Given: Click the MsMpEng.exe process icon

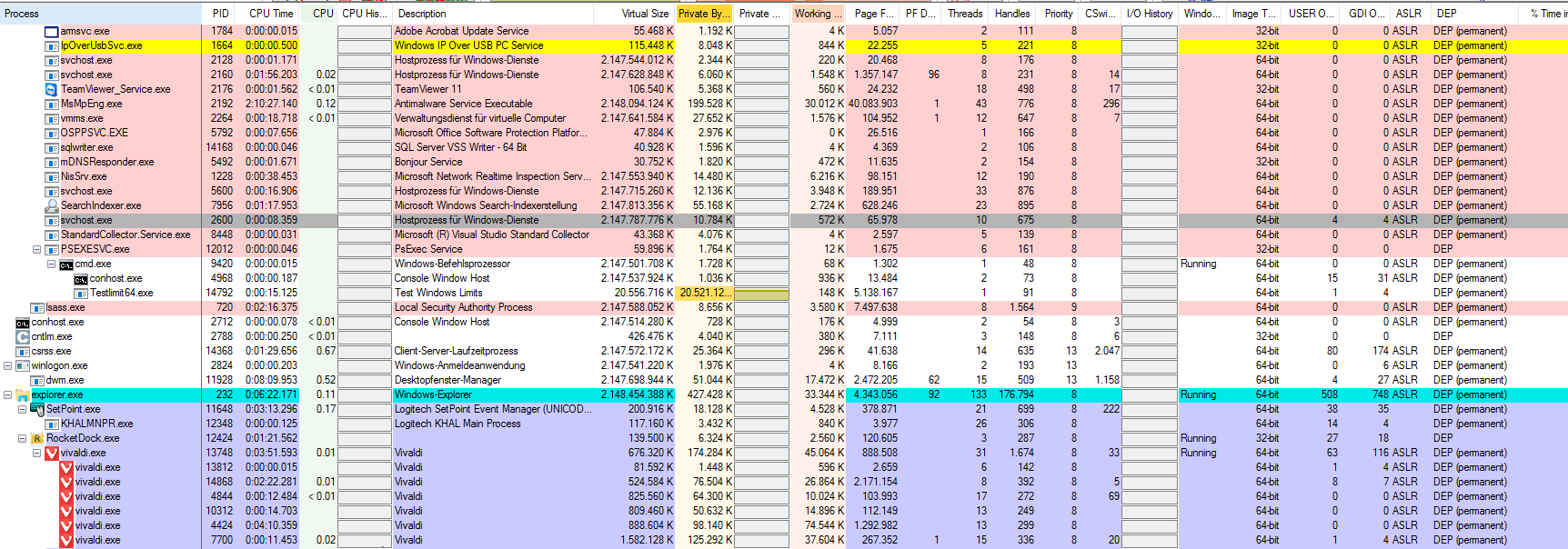Looking at the screenshot, I should pos(52,104).
